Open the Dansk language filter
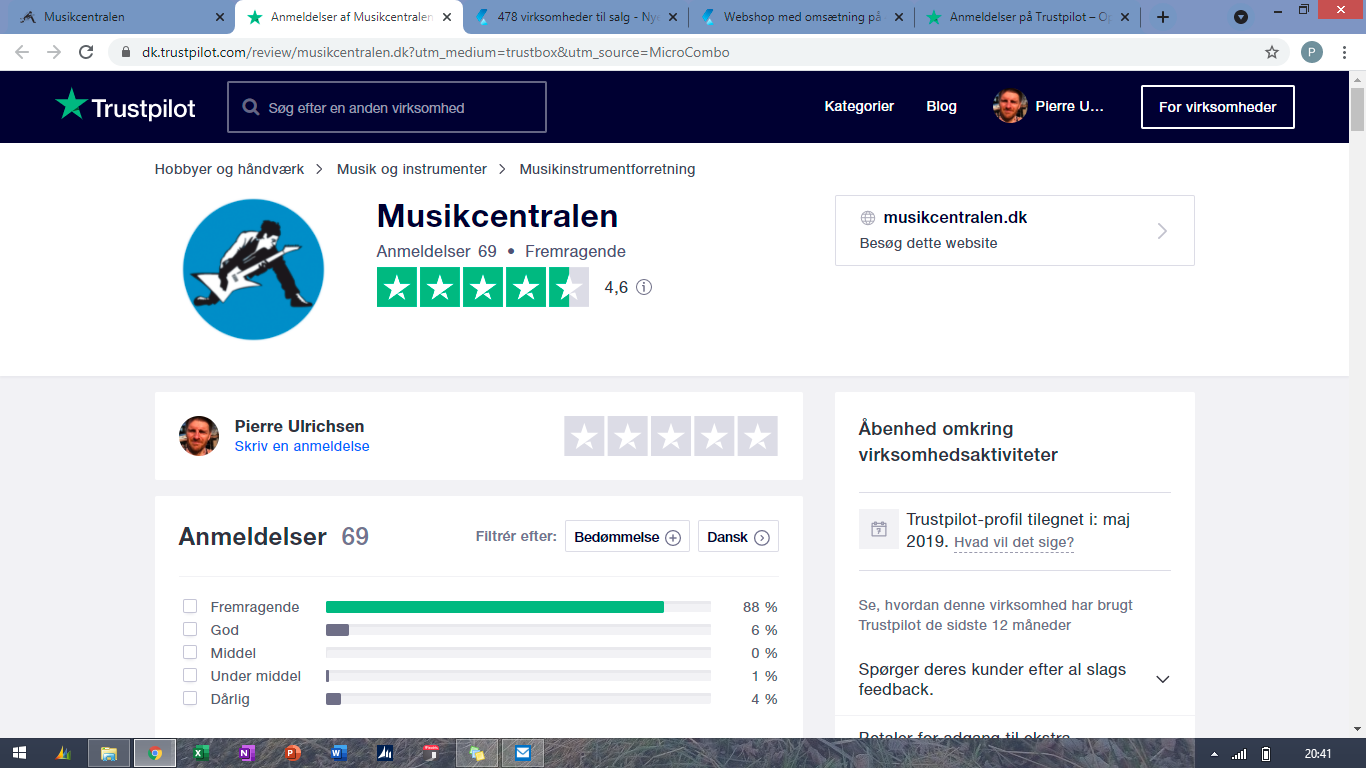 [738, 537]
